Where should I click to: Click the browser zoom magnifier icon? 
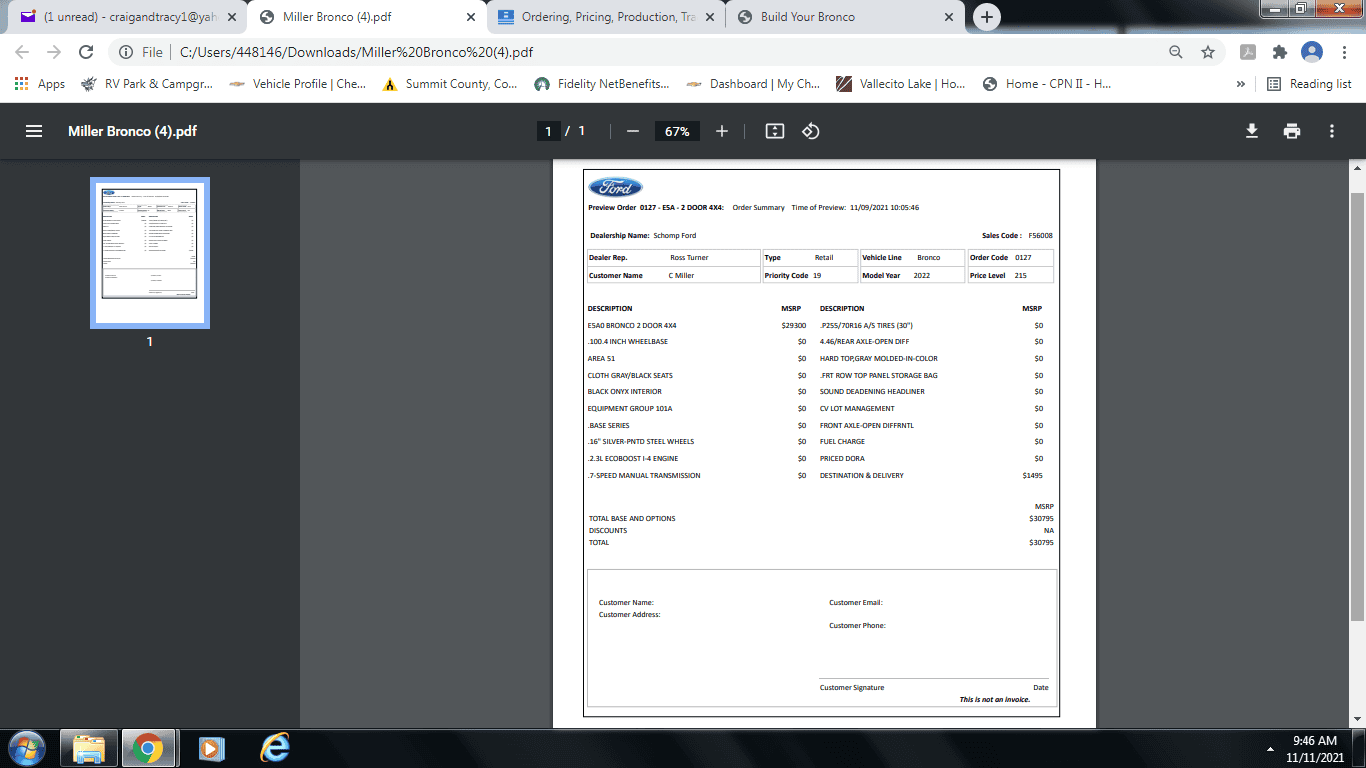point(1176,52)
